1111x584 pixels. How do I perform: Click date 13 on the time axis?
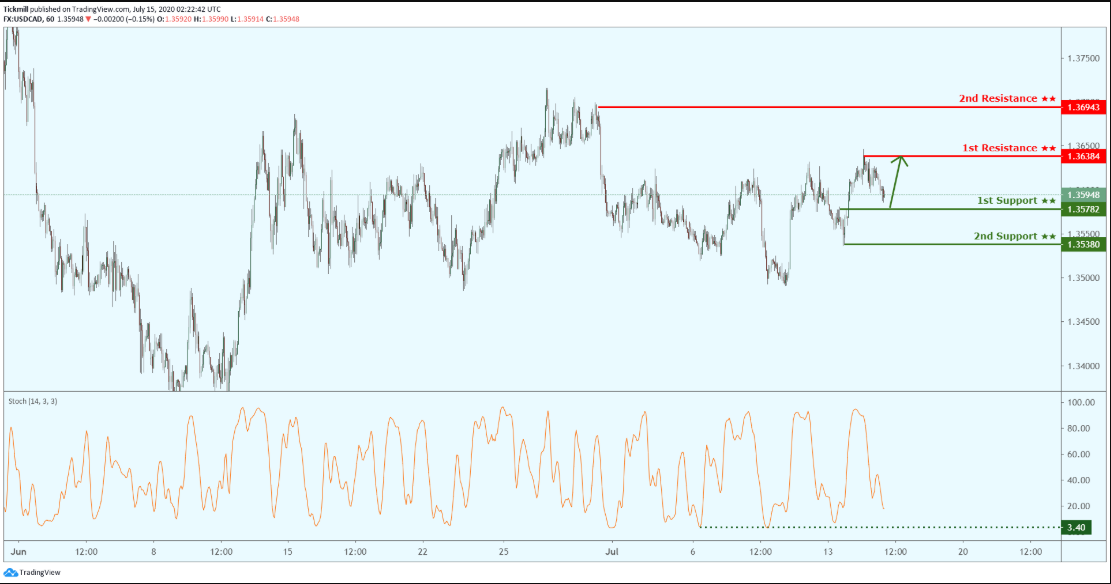coord(828,551)
